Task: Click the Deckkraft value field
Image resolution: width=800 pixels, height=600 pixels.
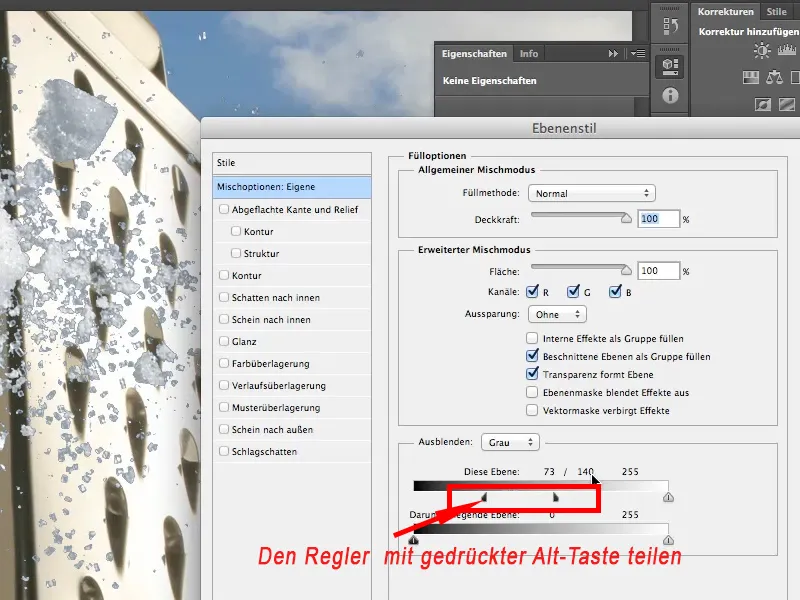Action: (658, 219)
